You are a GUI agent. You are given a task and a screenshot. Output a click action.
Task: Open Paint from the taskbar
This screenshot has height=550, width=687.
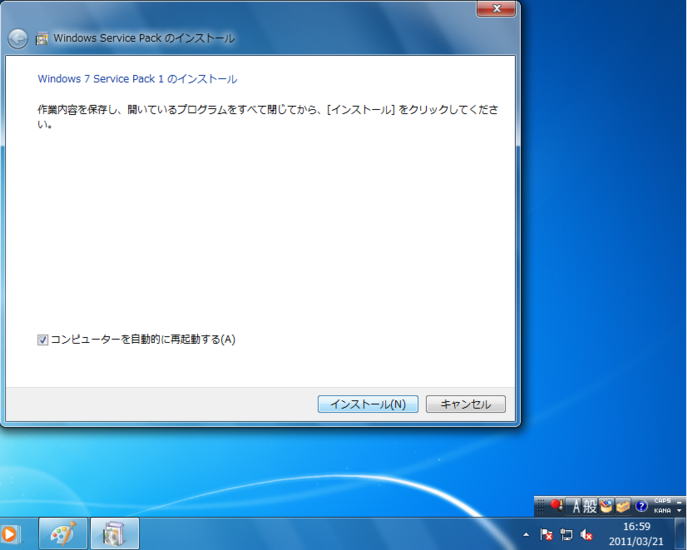[x=63, y=533]
